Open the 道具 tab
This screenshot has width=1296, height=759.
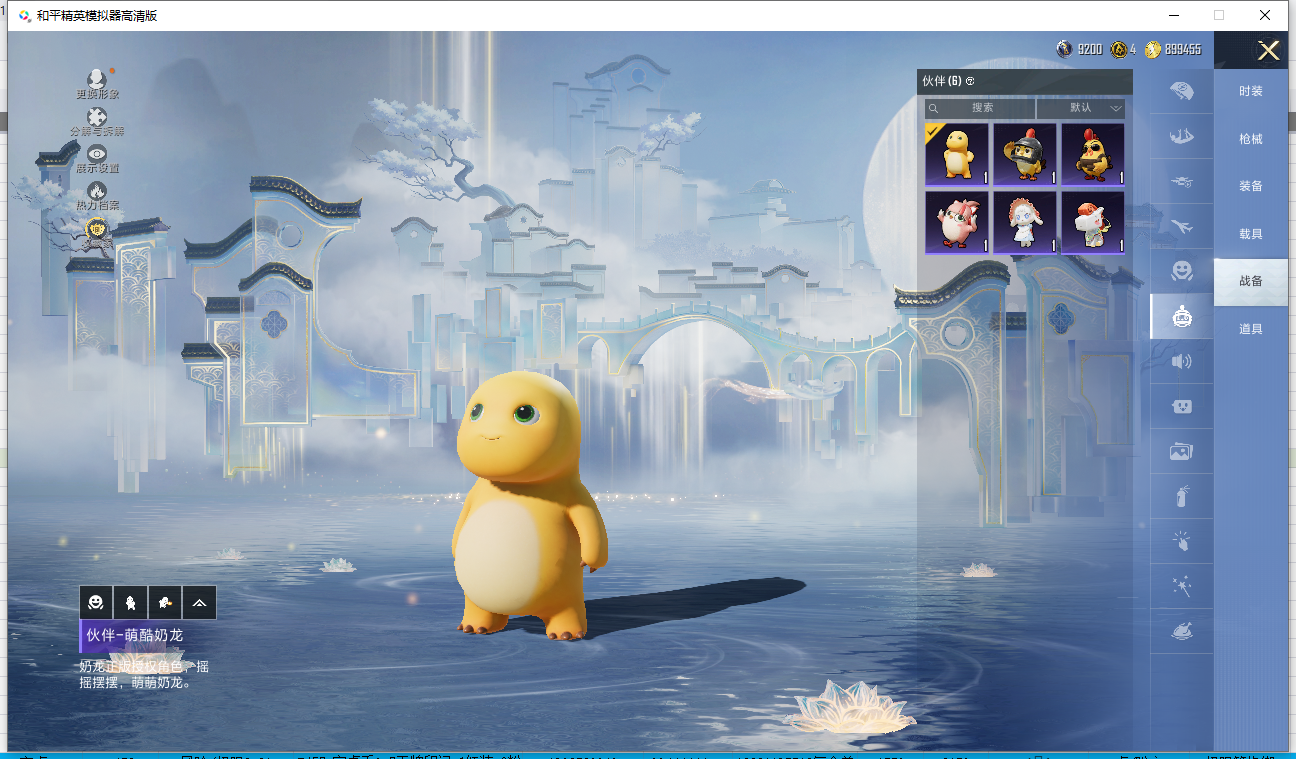click(x=1250, y=329)
